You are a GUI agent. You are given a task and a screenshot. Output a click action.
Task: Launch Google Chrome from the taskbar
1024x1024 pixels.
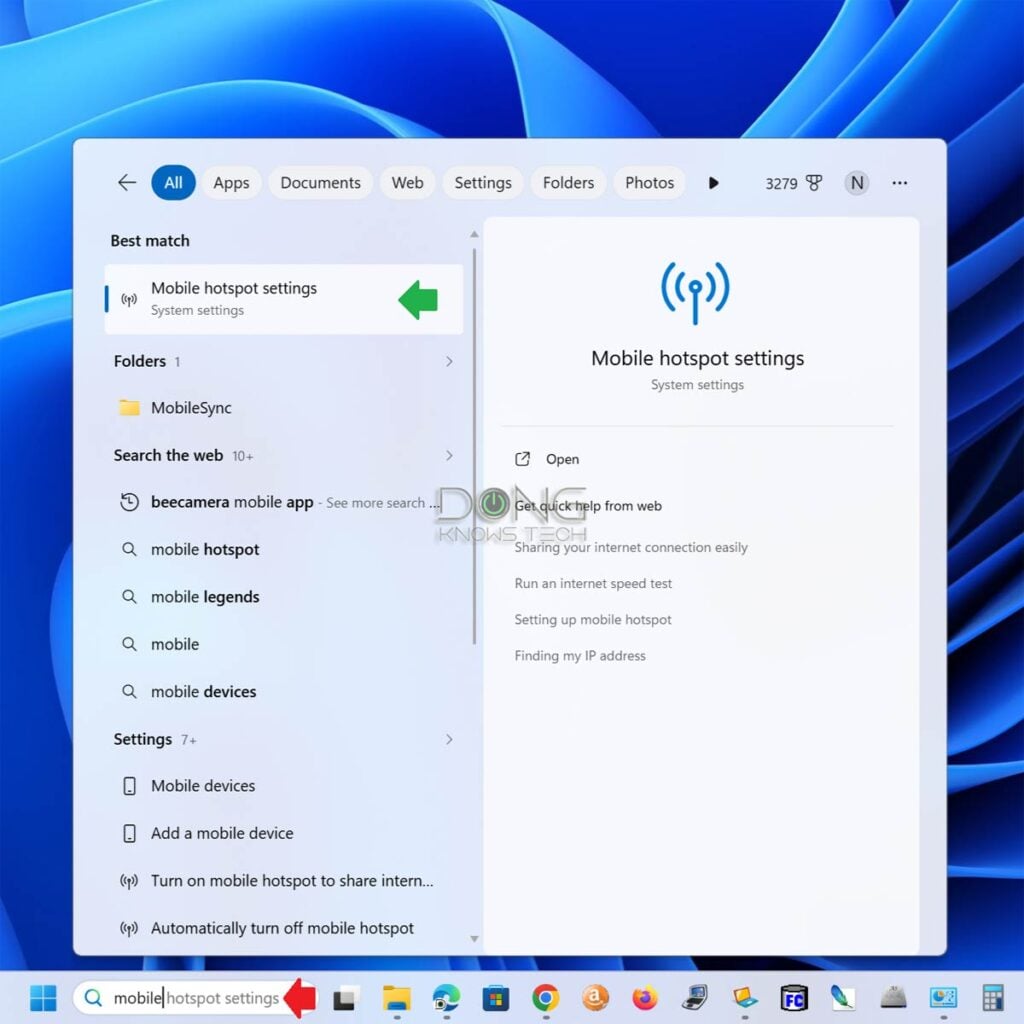click(545, 998)
